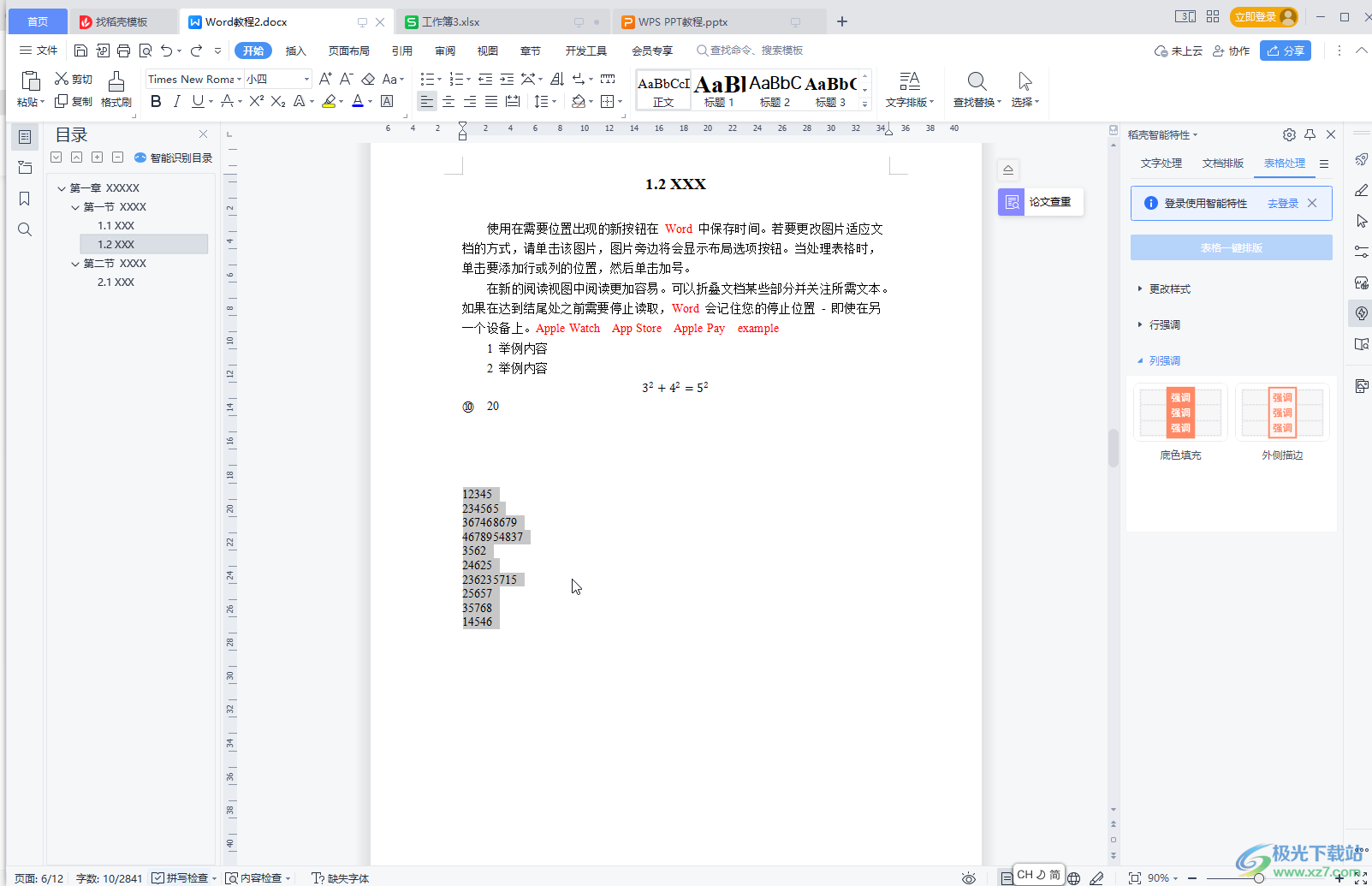This screenshot has width=1372, height=886.
Task: Set align left paragraph alignment
Action: coord(426,101)
